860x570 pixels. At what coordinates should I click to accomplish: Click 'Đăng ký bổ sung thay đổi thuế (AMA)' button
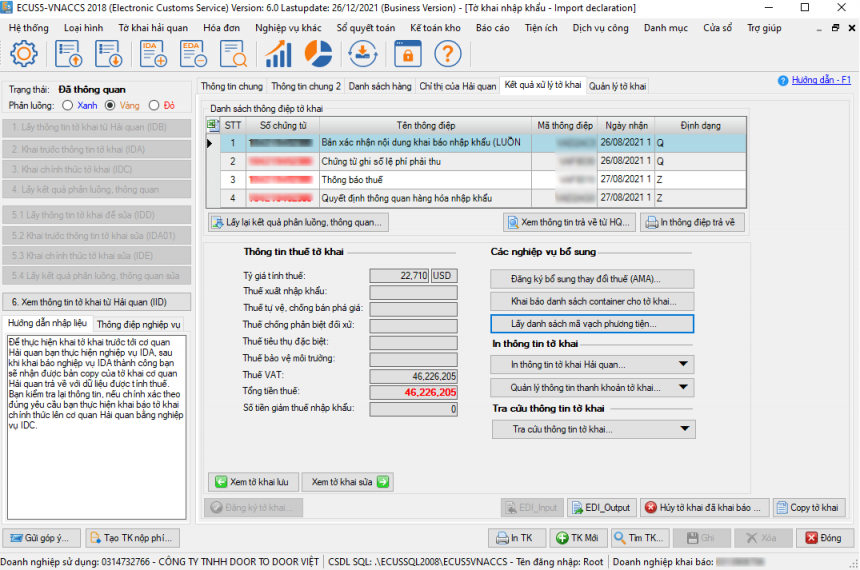592,279
